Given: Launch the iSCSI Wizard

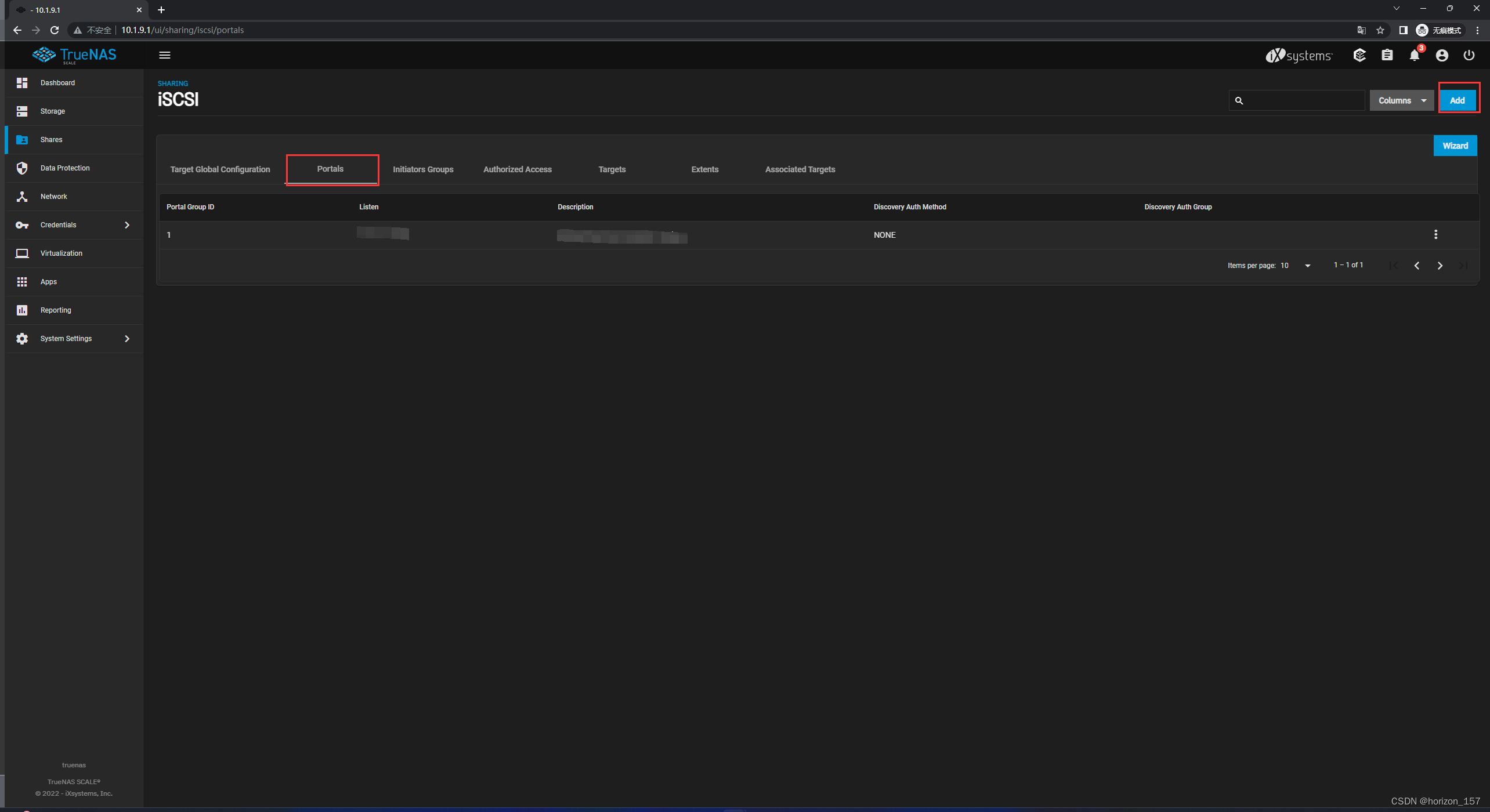Looking at the screenshot, I should 1455,146.
